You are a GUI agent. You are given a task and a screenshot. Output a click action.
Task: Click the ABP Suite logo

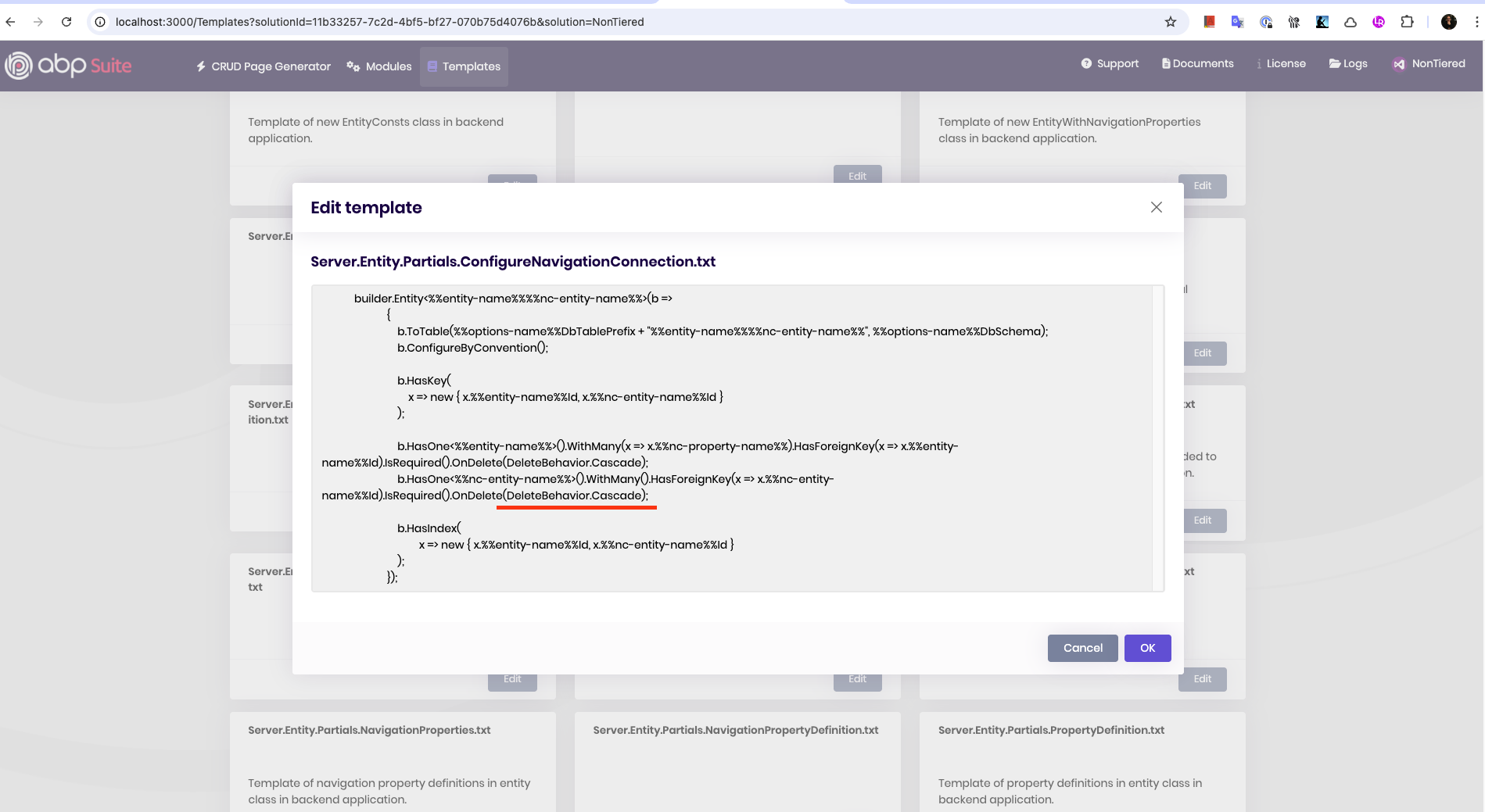(x=68, y=66)
